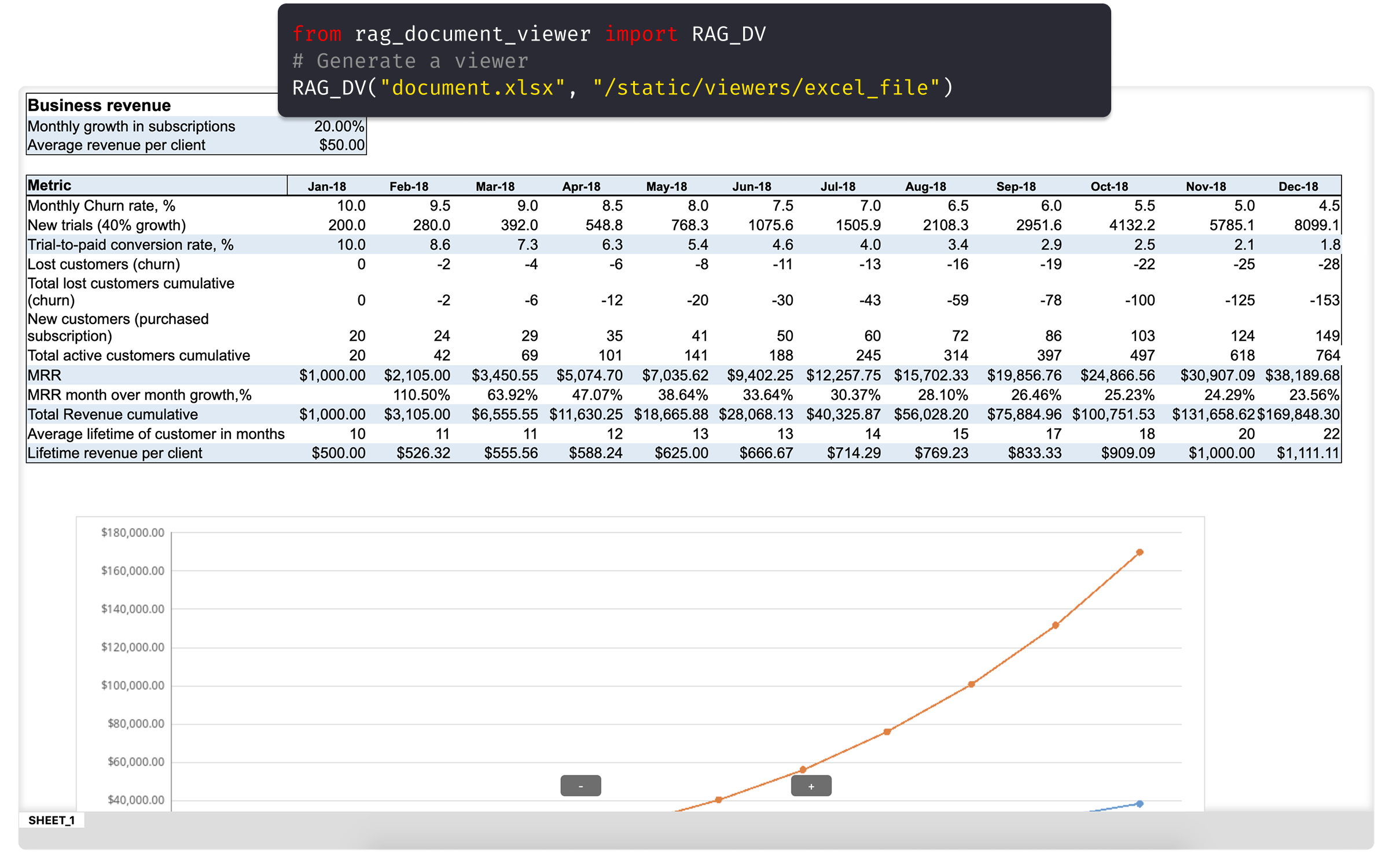Click the Average revenue per client label
Viewport: 1389px width, 868px height.
point(116,145)
